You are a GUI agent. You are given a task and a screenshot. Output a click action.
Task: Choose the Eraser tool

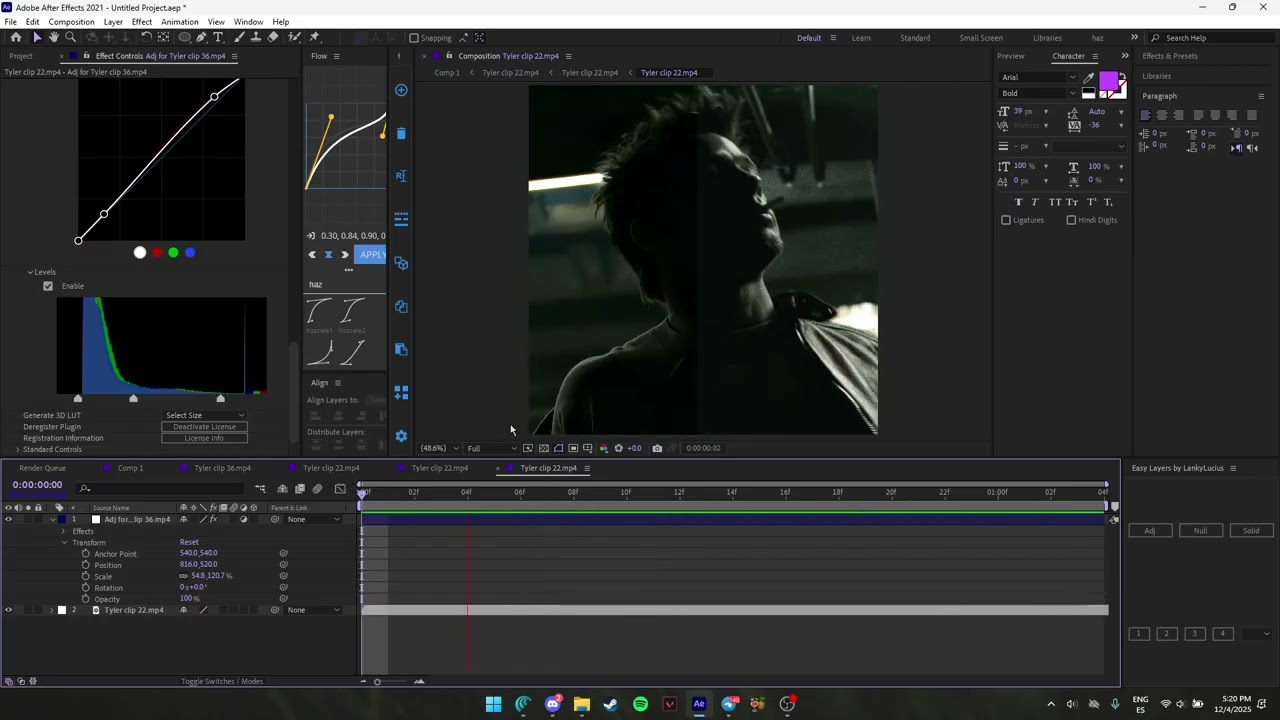coord(273,37)
